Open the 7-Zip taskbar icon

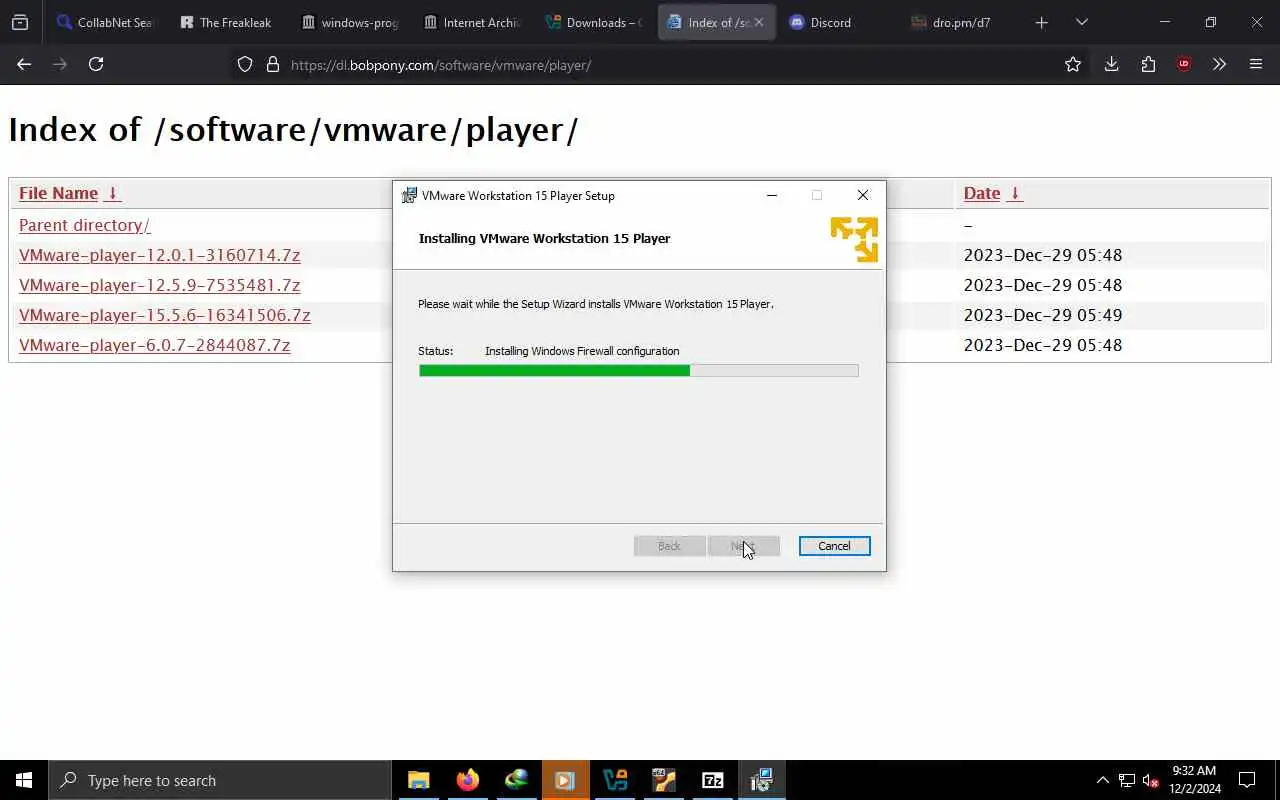pyautogui.click(x=713, y=780)
